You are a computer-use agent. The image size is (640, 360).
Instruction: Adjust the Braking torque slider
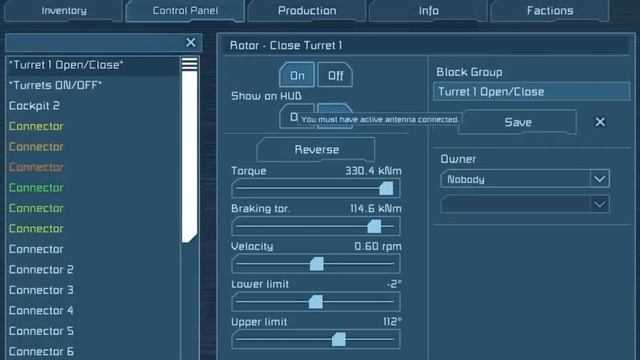(316, 226)
